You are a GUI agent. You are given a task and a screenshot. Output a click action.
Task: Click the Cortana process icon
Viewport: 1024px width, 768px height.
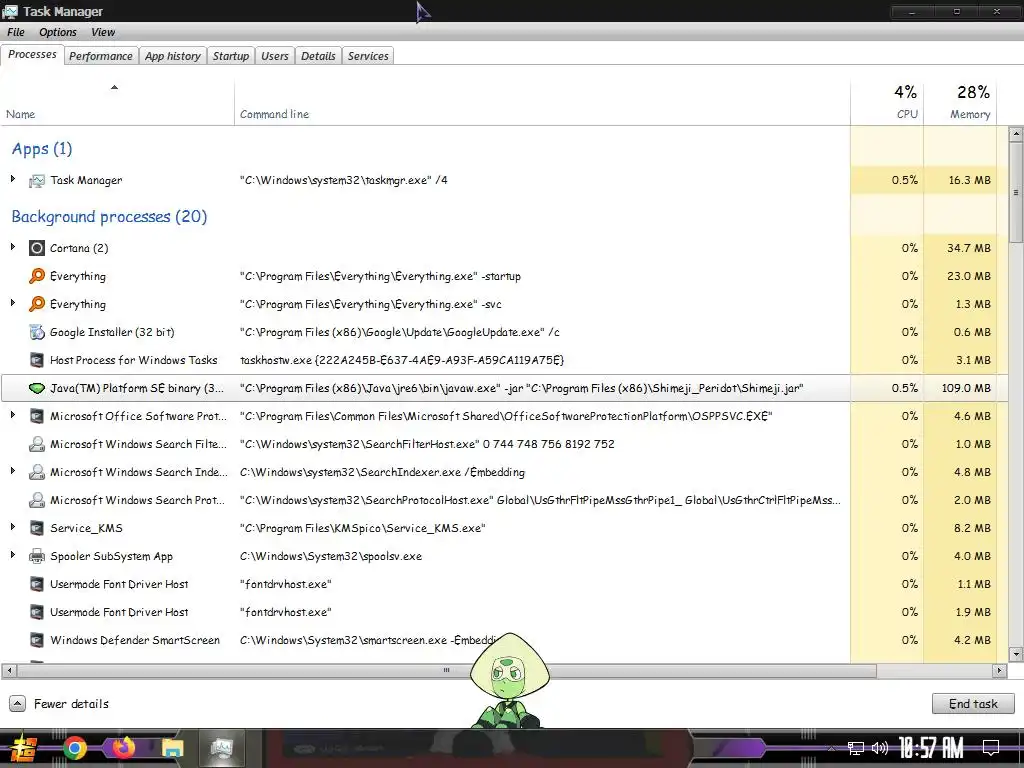coord(37,248)
